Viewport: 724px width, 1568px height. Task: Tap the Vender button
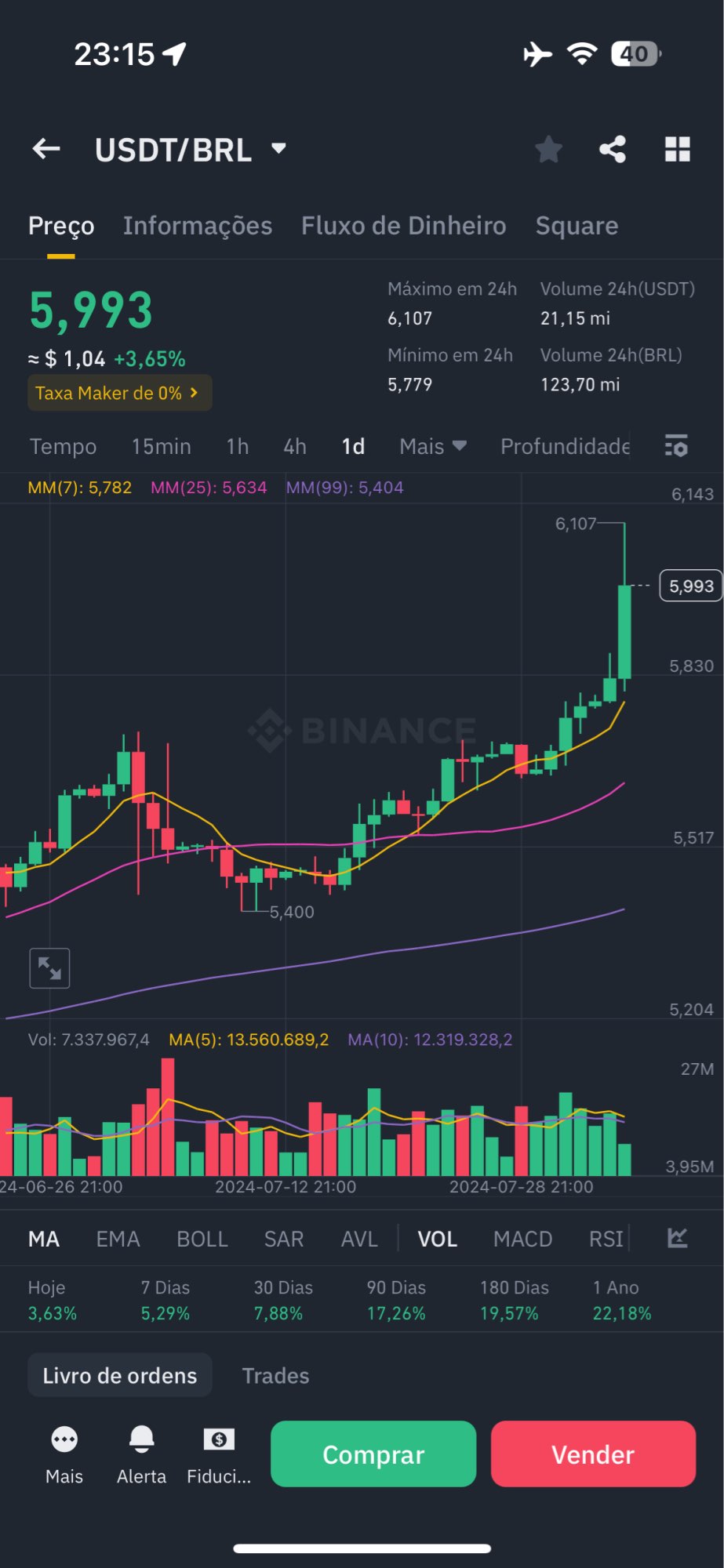point(593,1454)
